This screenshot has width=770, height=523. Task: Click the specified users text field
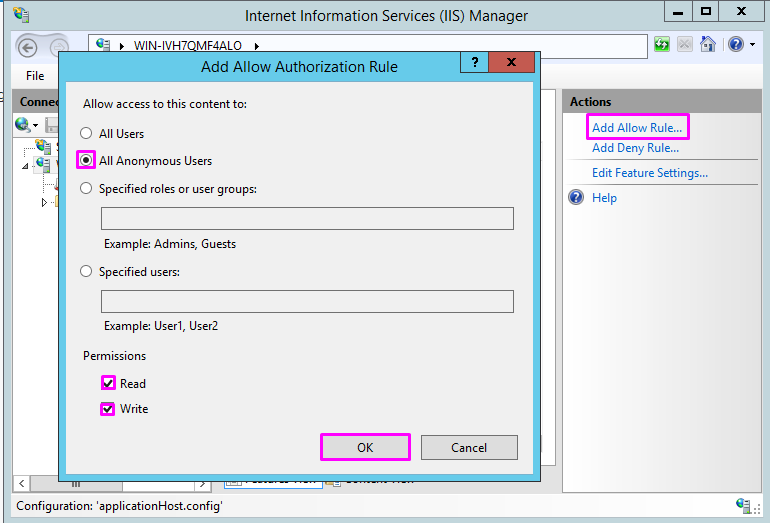click(307, 301)
